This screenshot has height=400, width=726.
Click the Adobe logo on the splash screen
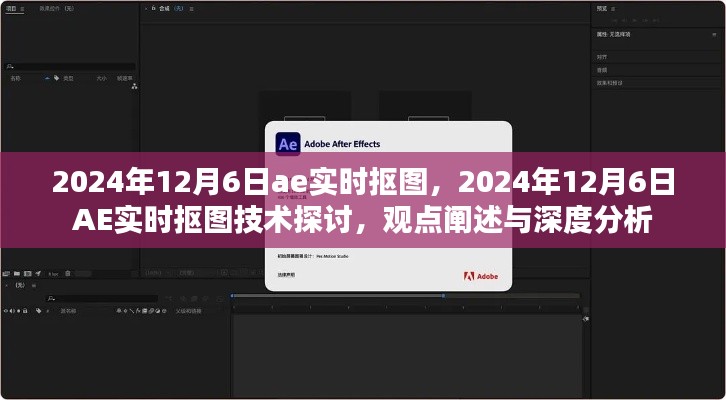coord(481,276)
